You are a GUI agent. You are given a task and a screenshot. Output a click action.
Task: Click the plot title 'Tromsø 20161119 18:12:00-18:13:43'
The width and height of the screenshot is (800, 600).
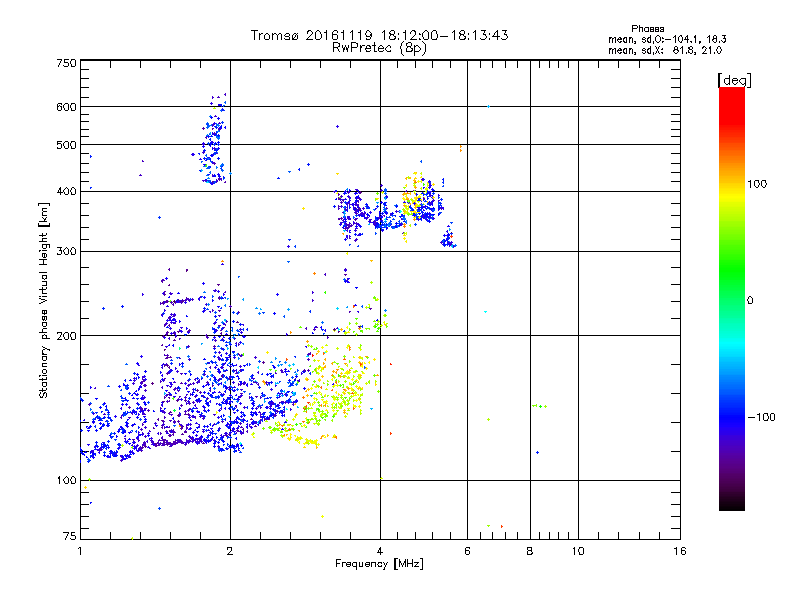tap(379, 35)
